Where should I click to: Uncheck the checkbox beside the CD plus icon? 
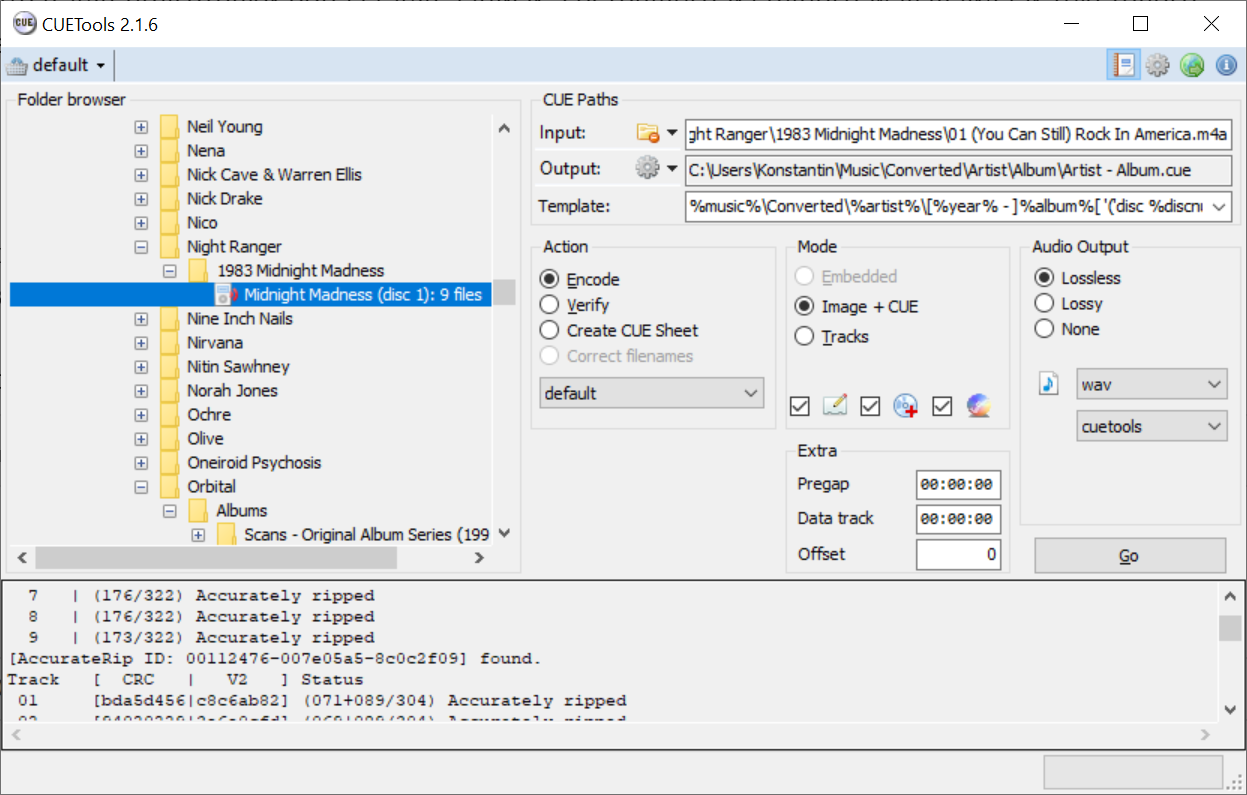point(870,406)
